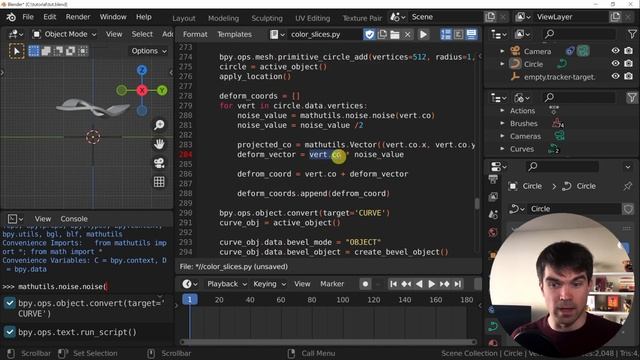The image size is (640, 360).
Task: Switch to the Texture Paint workspace tab
Action: [362, 18]
